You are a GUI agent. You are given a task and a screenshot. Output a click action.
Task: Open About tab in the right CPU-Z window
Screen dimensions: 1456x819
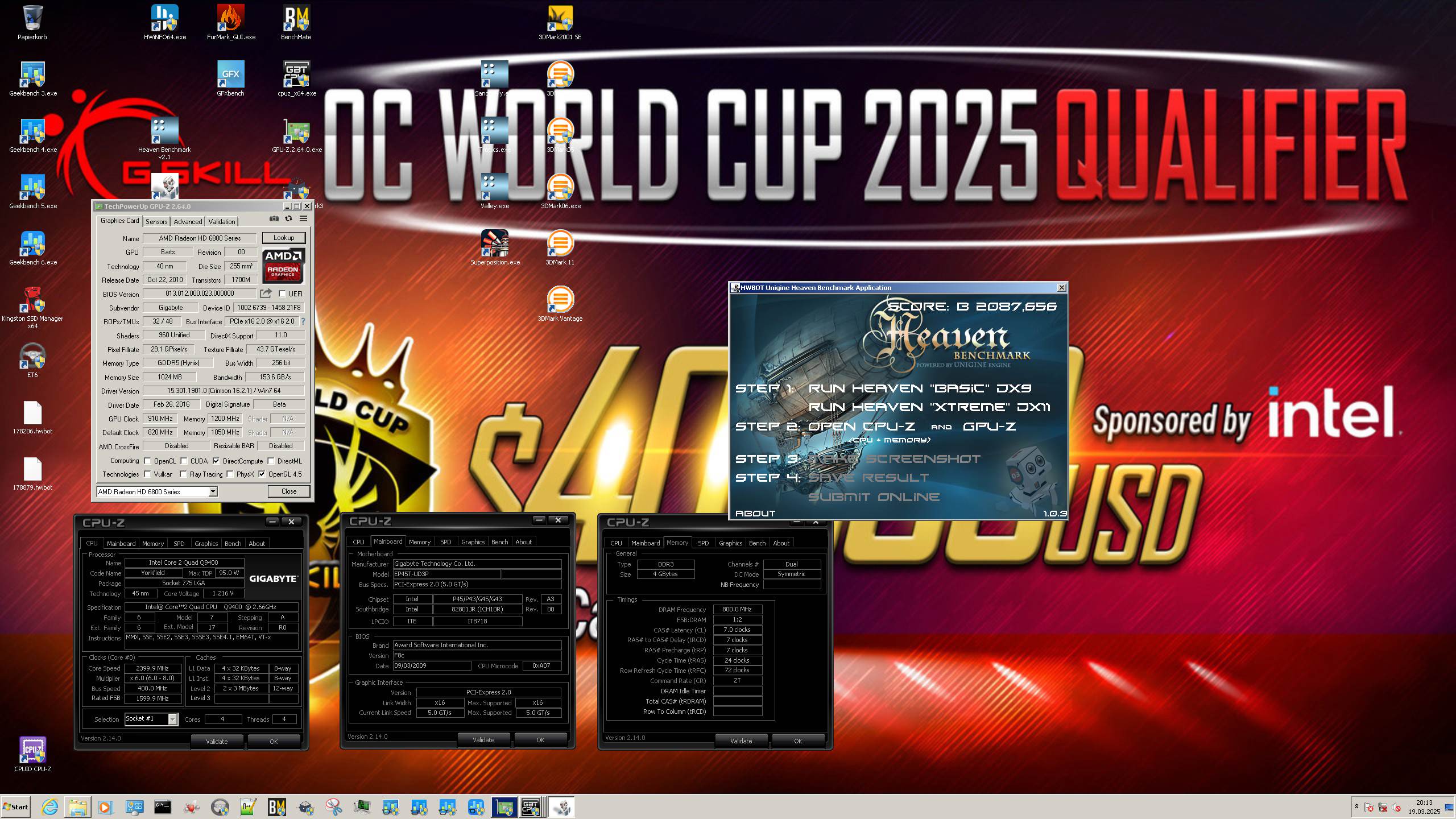coord(781,543)
